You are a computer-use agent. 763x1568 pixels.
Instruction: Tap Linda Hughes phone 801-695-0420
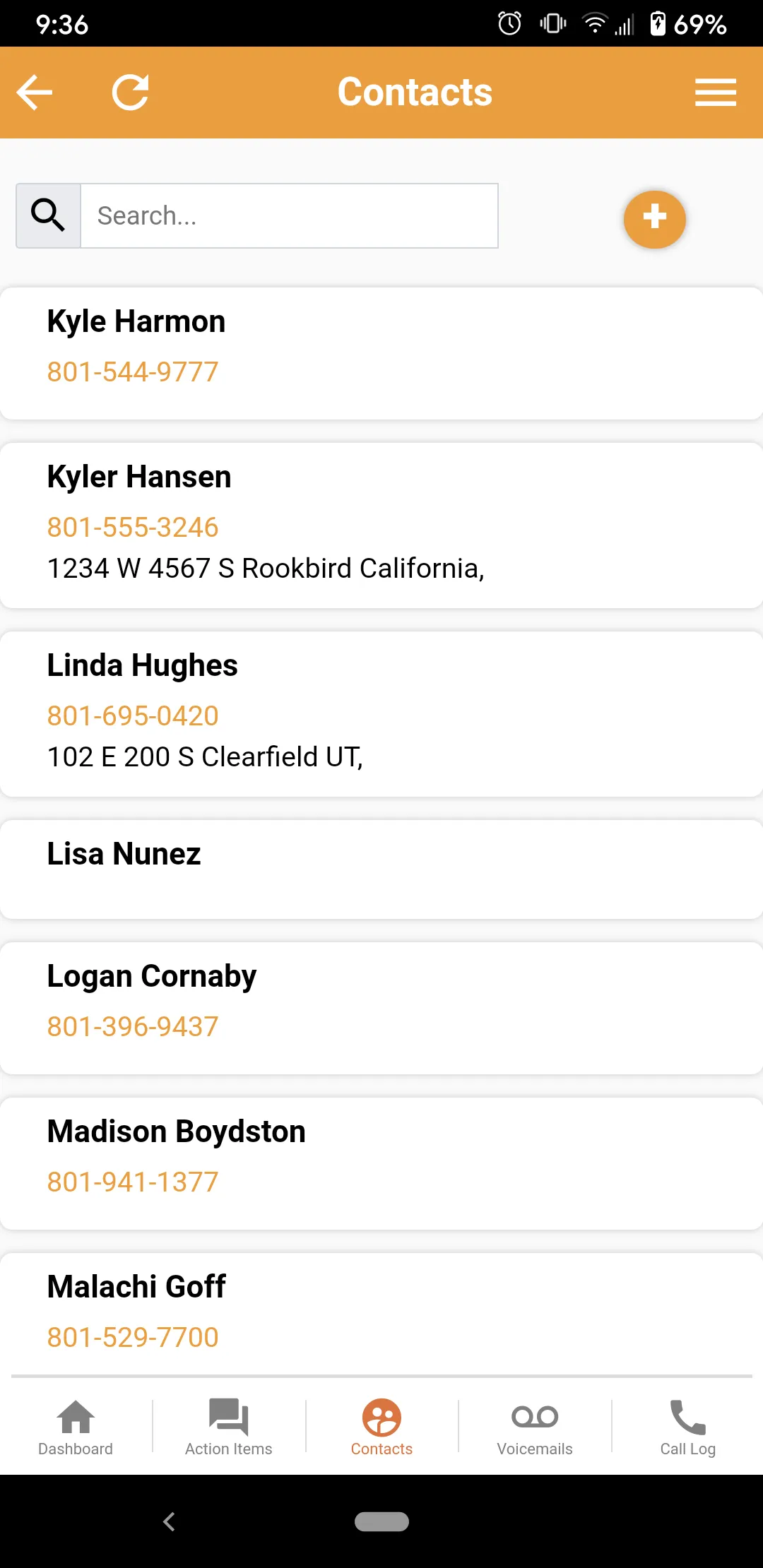(133, 715)
